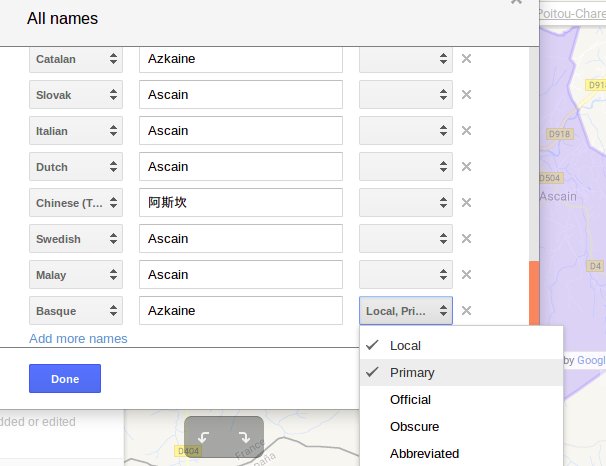Remove the Italian name row
This screenshot has height=466, width=606.
tap(466, 131)
